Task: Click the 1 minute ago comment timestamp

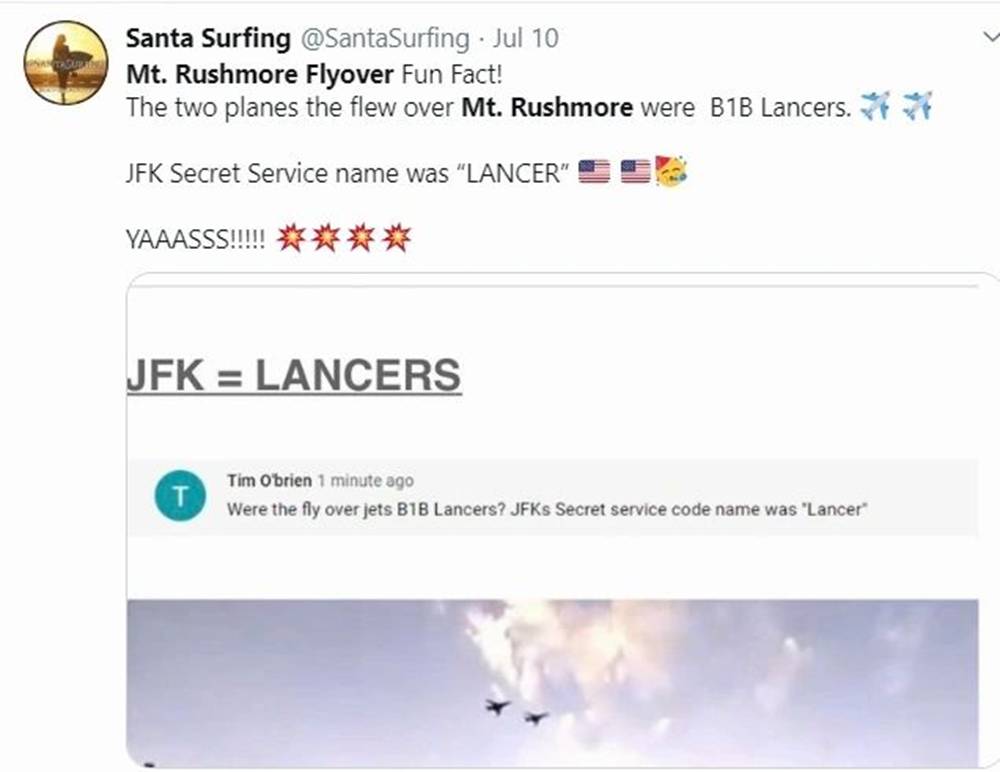Action: click(366, 480)
